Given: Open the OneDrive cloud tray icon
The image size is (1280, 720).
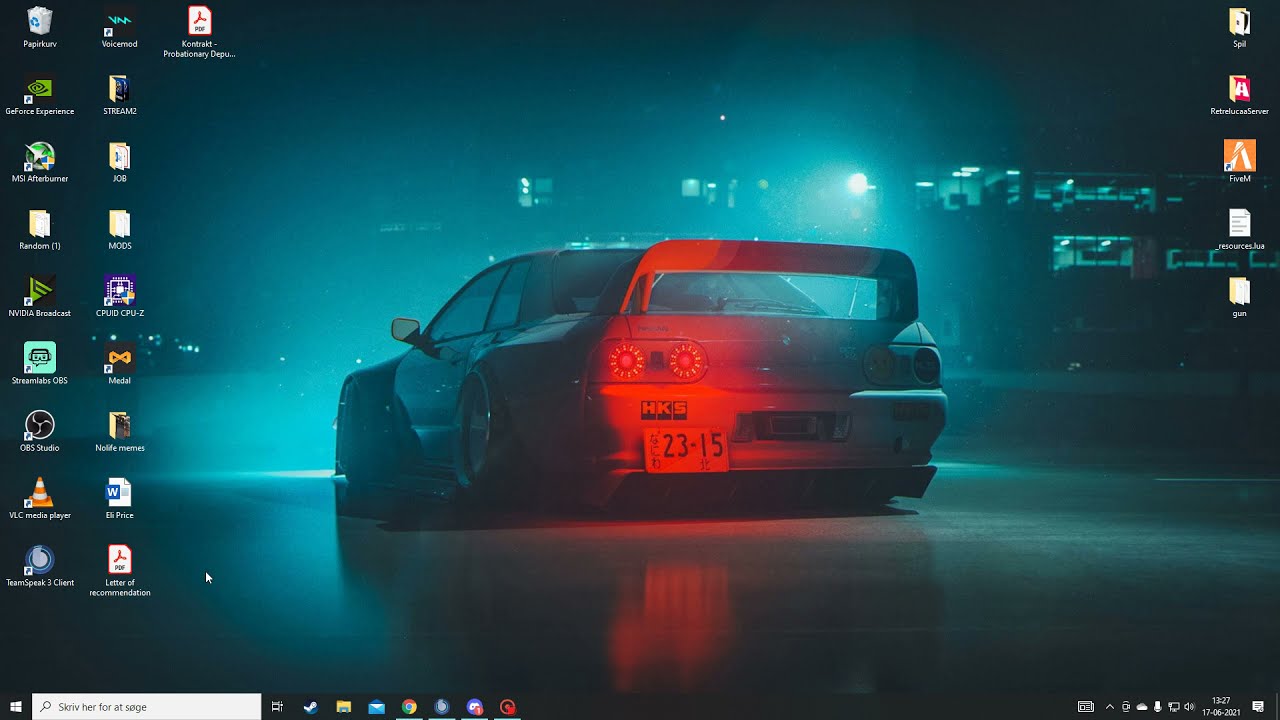Looking at the screenshot, I should tap(1142, 707).
